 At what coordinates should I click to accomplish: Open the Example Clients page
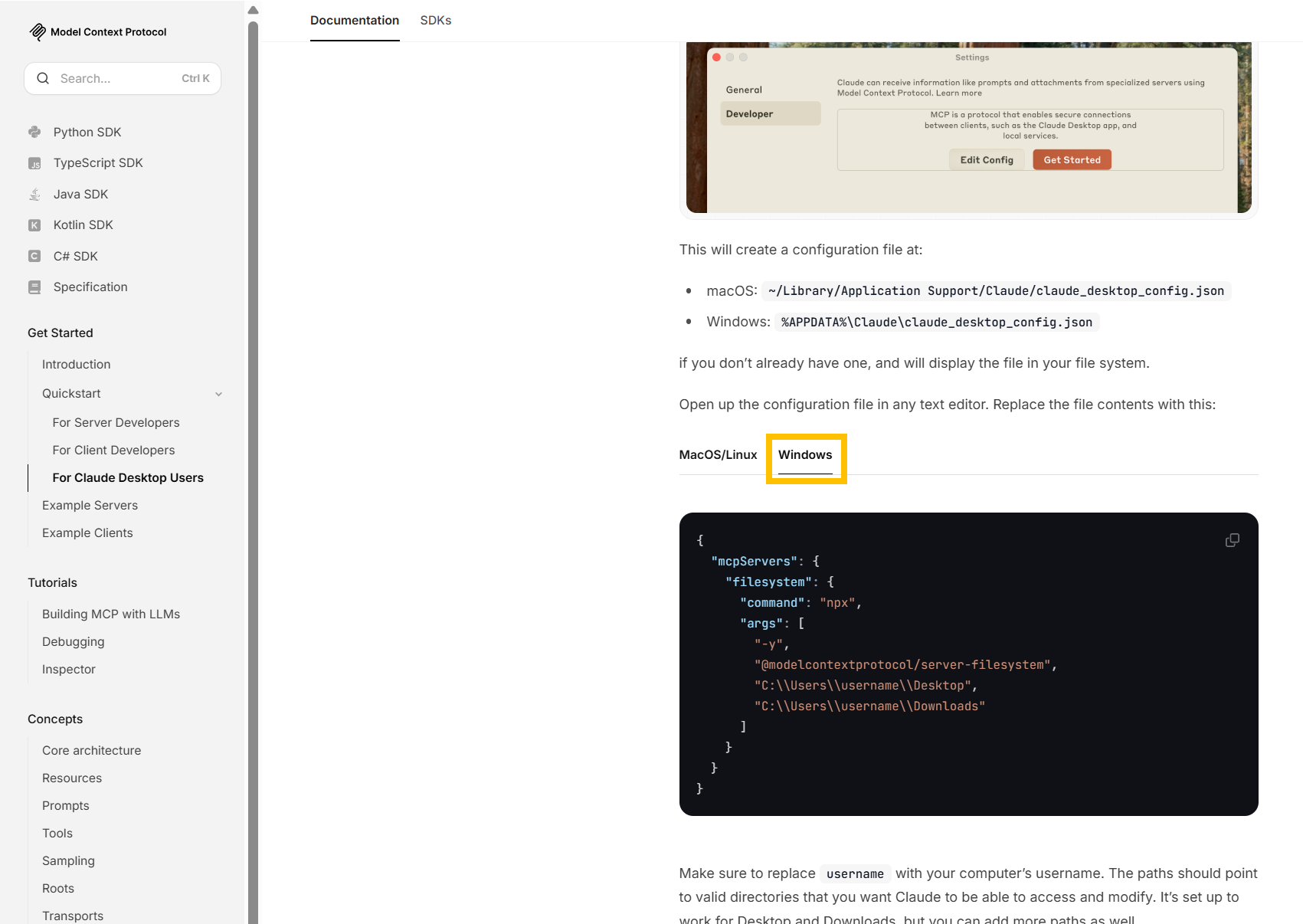pos(87,533)
